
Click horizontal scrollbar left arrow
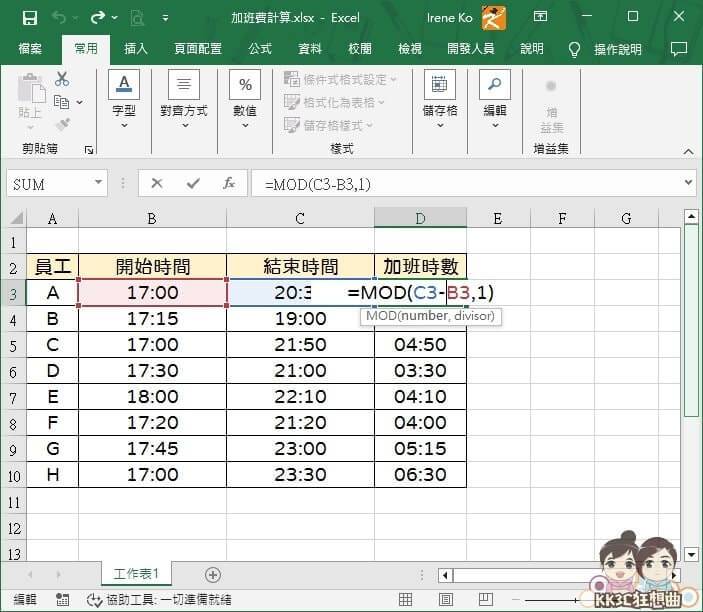tap(445, 575)
